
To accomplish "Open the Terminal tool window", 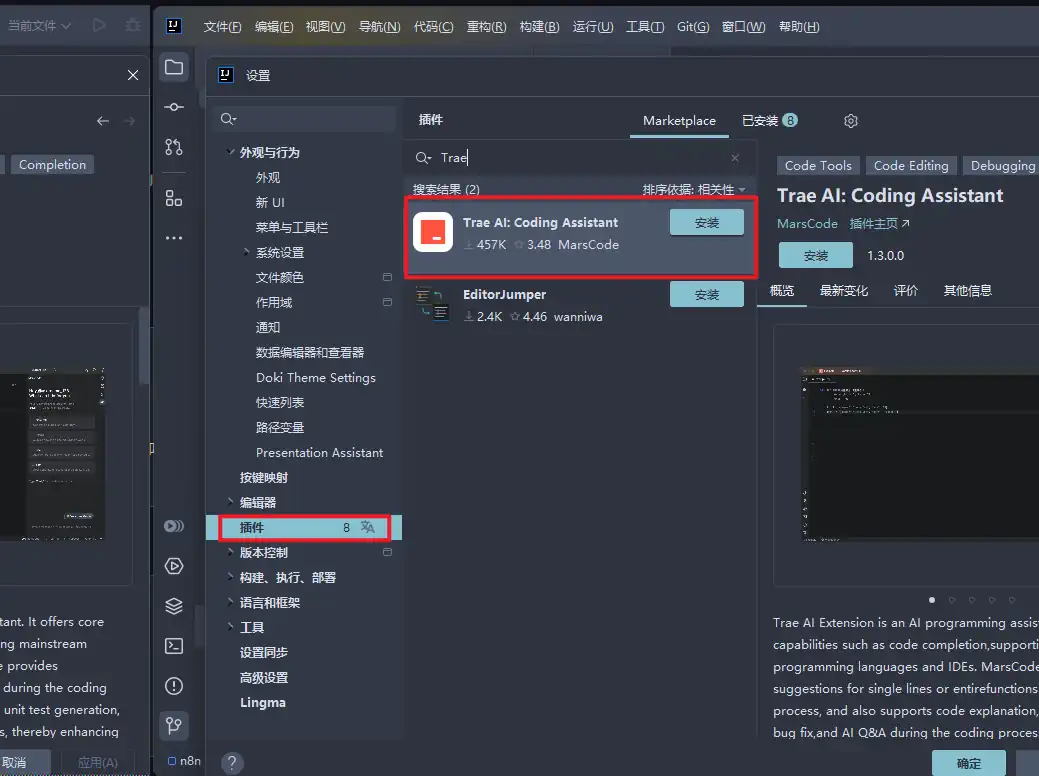I will point(174,646).
